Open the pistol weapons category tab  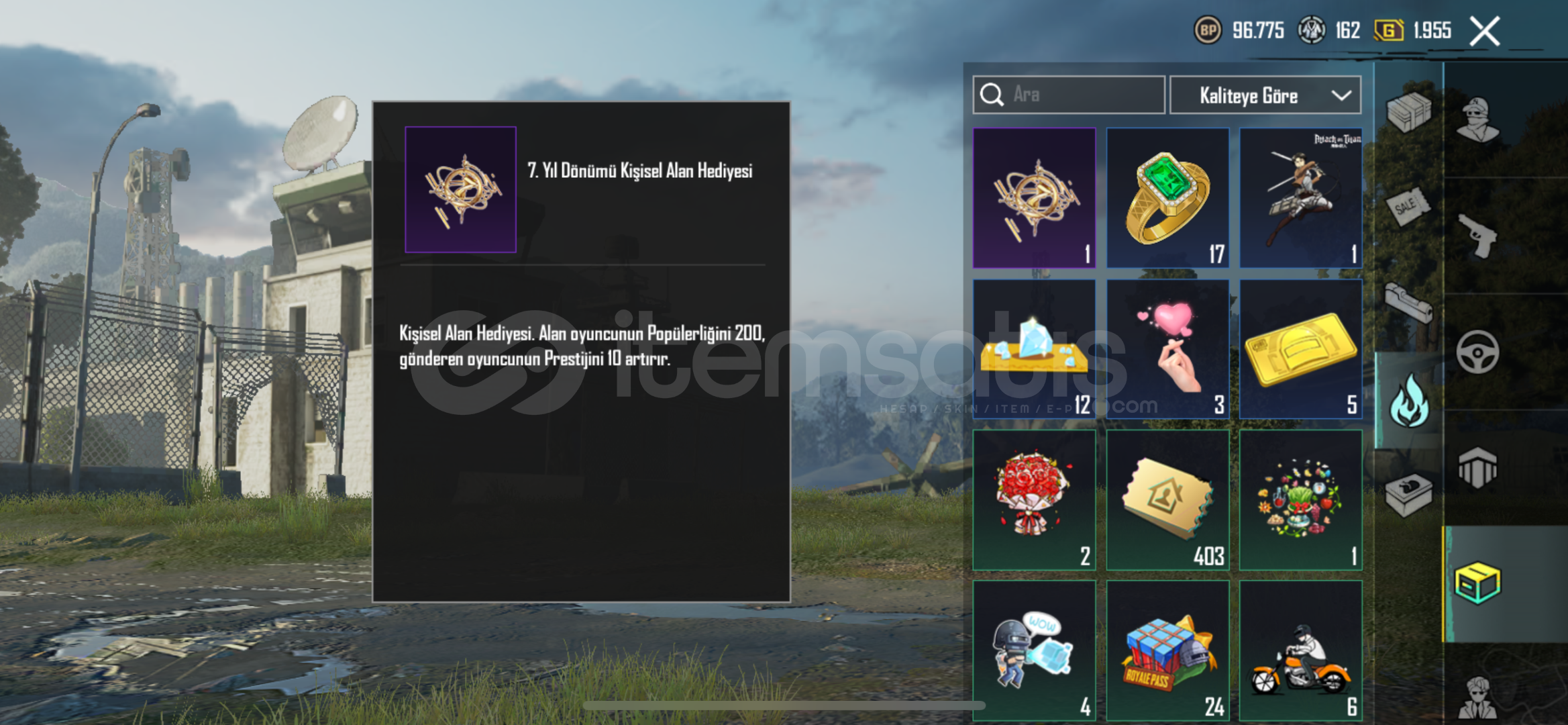pyautogui.click(x=1478, y=236)
